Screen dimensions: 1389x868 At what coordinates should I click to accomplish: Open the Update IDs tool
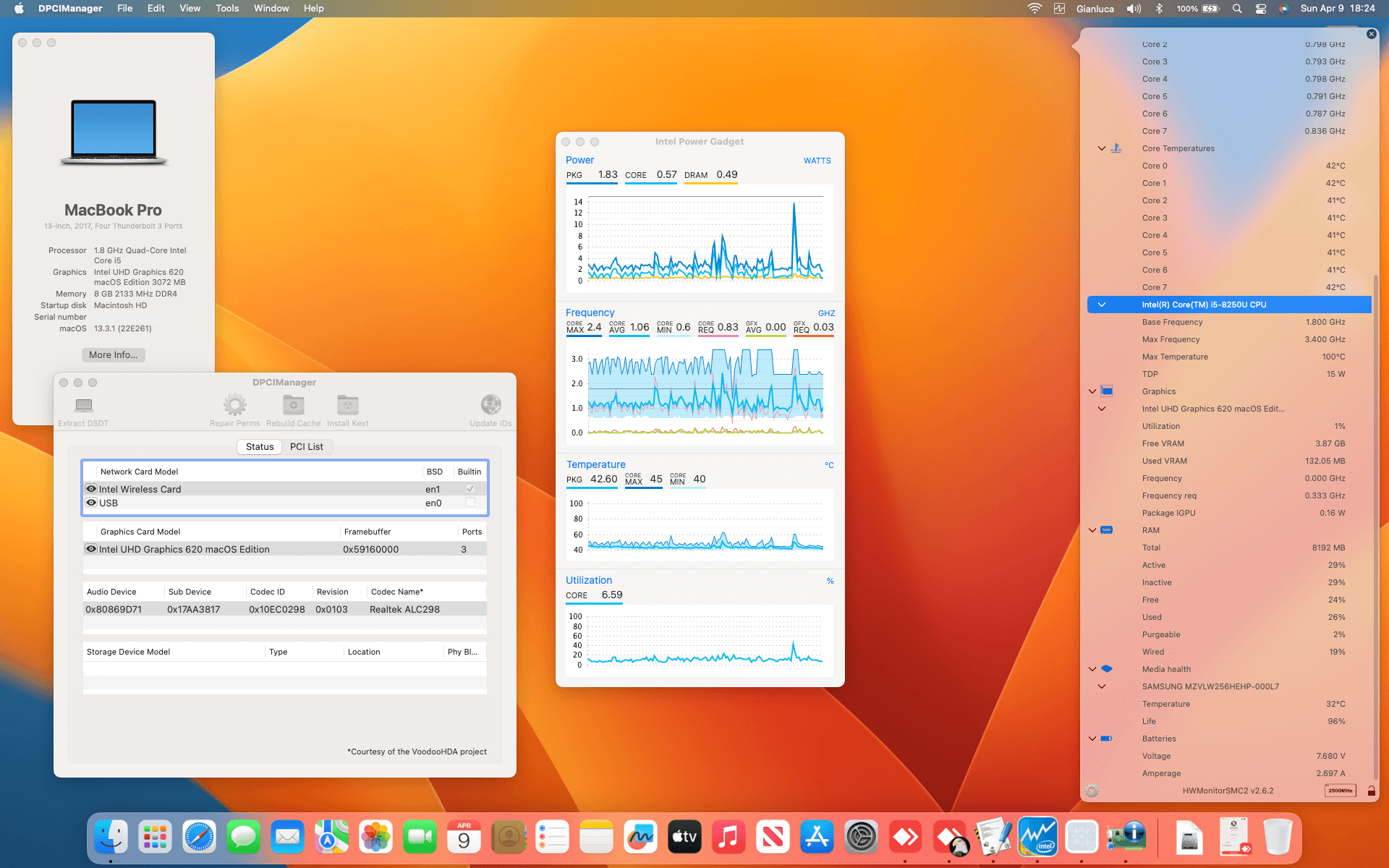(490, 405)
